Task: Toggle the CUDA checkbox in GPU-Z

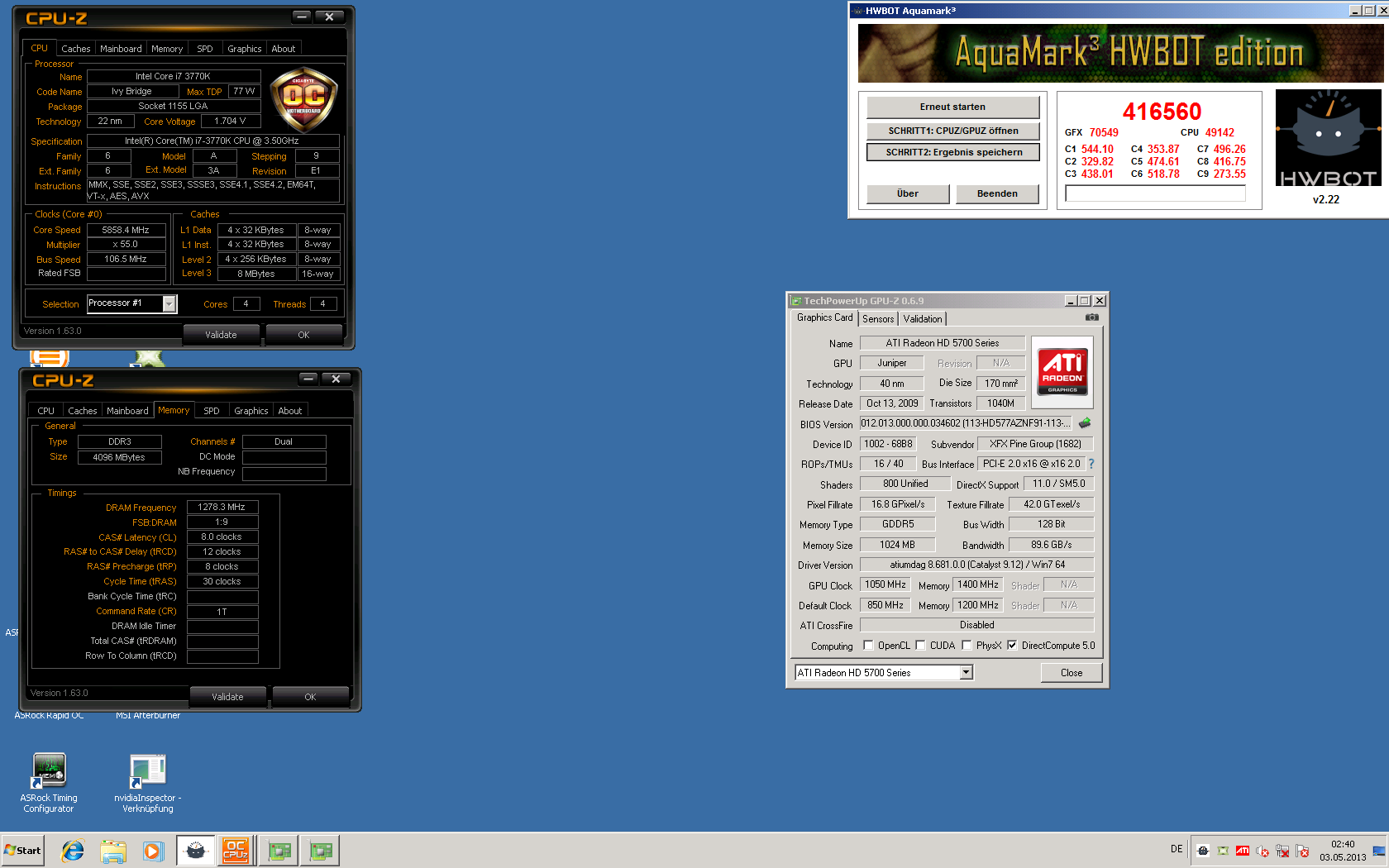Action: tap(920, 646)
